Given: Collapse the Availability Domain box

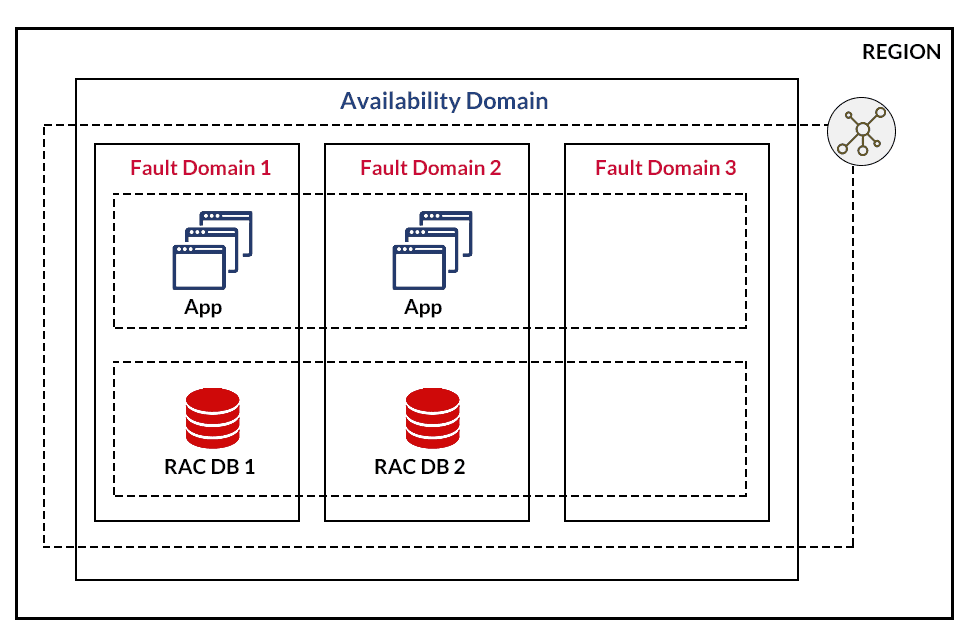Looking at the screenshot, I should point(444,100).
